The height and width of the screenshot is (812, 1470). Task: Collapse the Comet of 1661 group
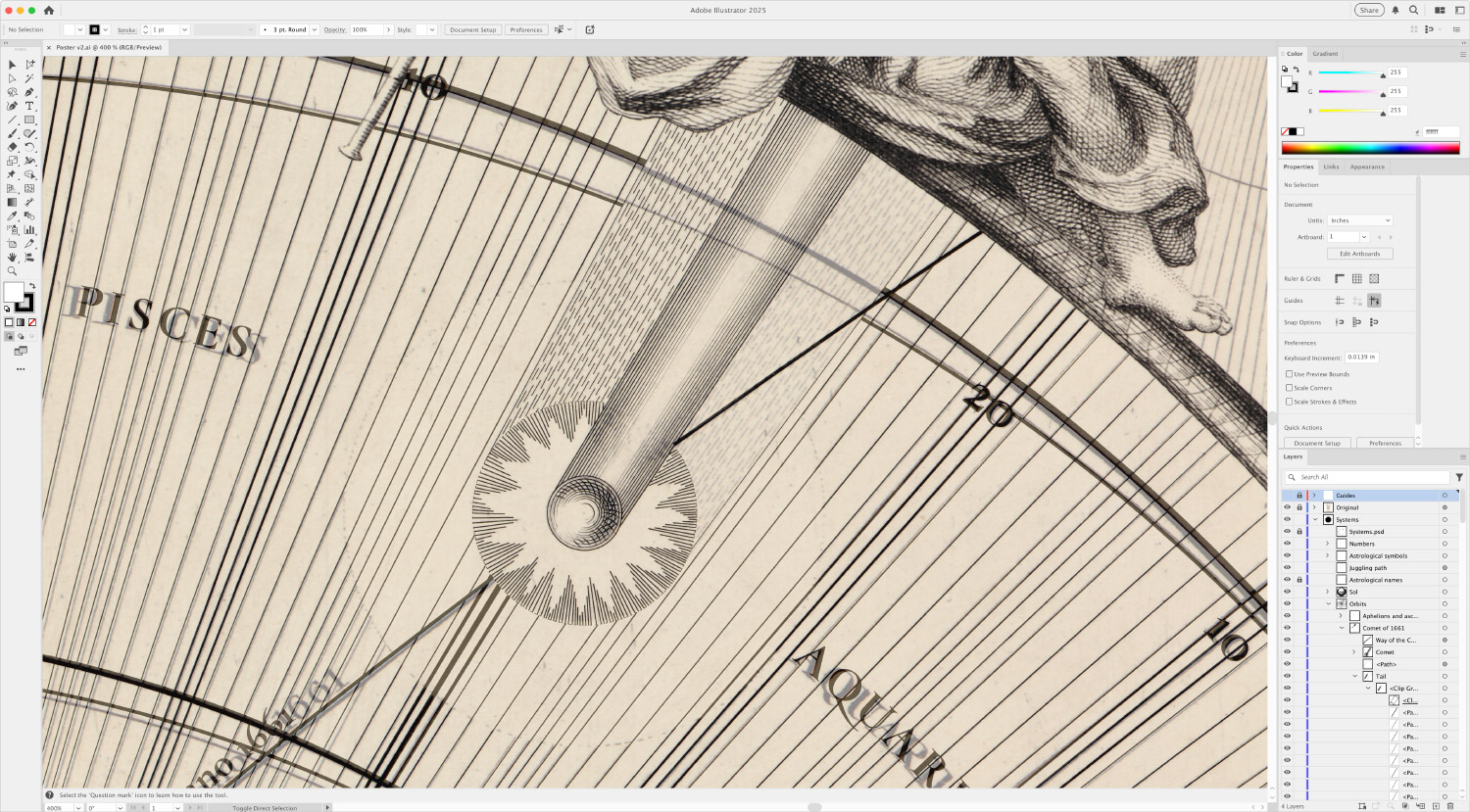click(1342, 628)
